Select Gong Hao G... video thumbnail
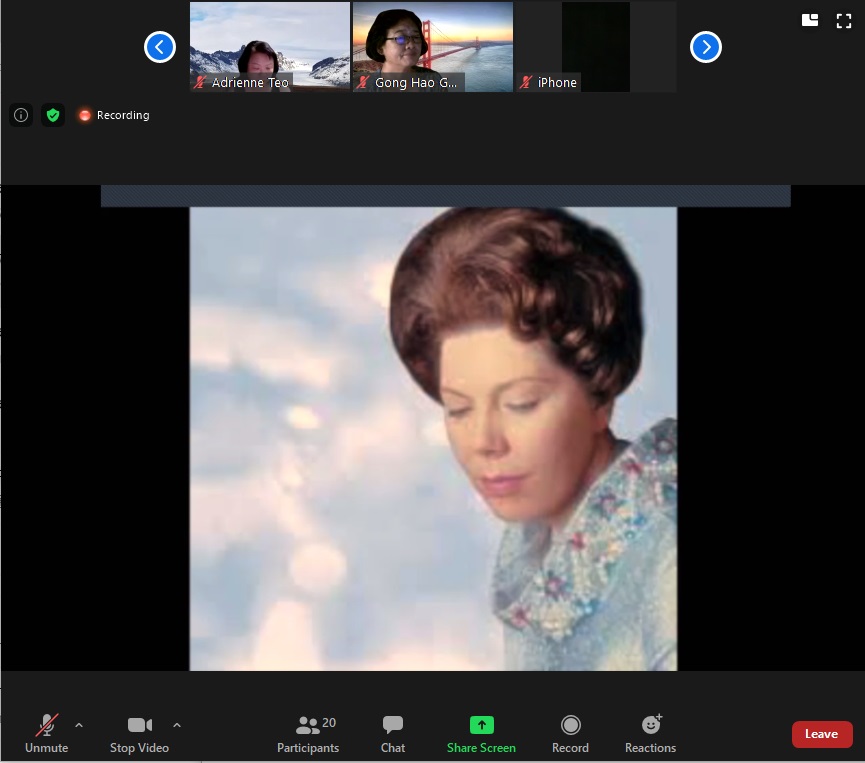This screenshot has width=865, height=763. [x=432, y=47]
